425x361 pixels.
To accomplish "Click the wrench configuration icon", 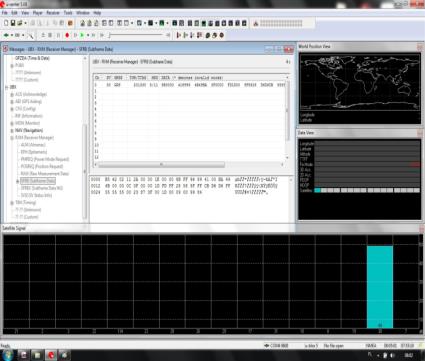I will pyautogui.click(x=30, y=35).
